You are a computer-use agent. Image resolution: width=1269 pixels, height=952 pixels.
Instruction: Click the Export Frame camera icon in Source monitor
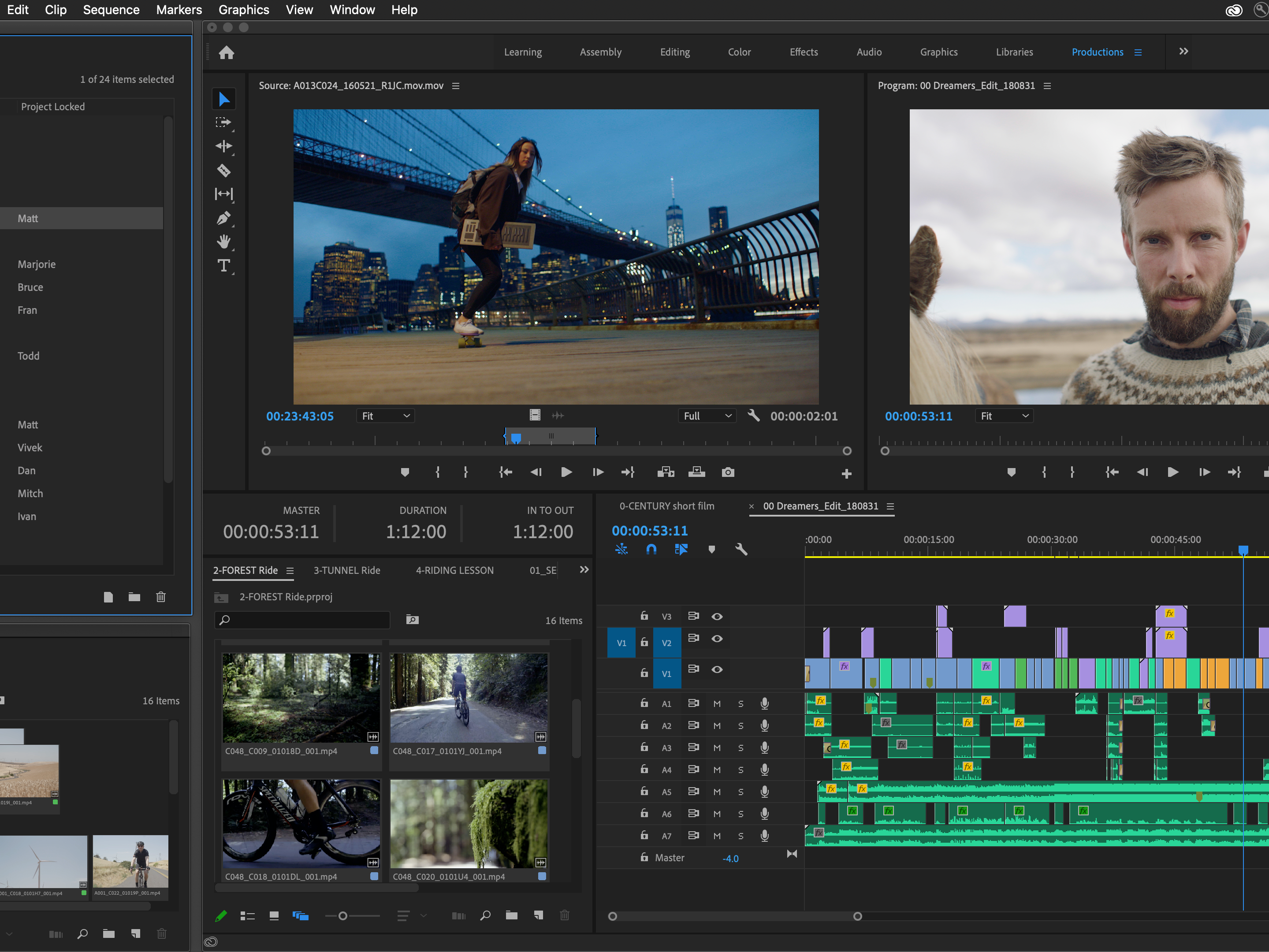727,472
